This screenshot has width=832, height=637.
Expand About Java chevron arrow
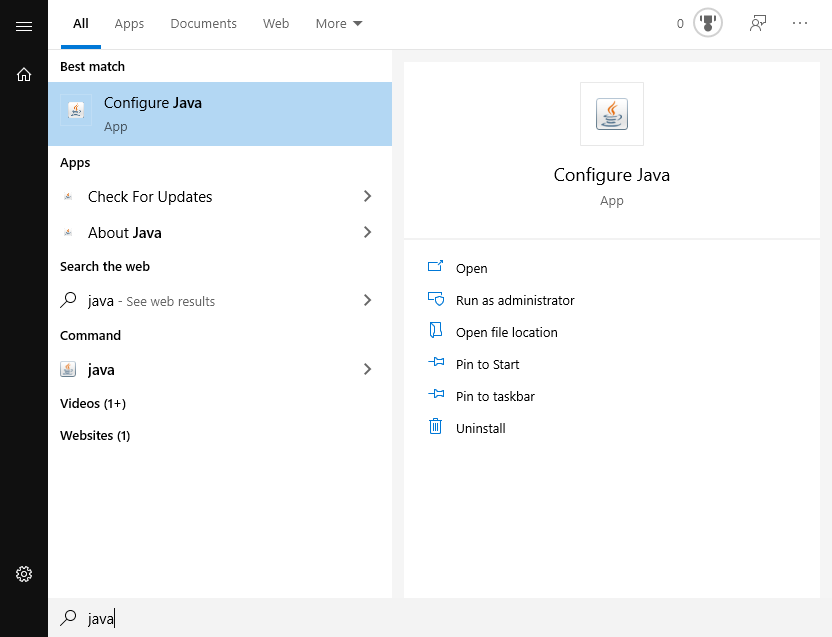[x=367, y=233]
